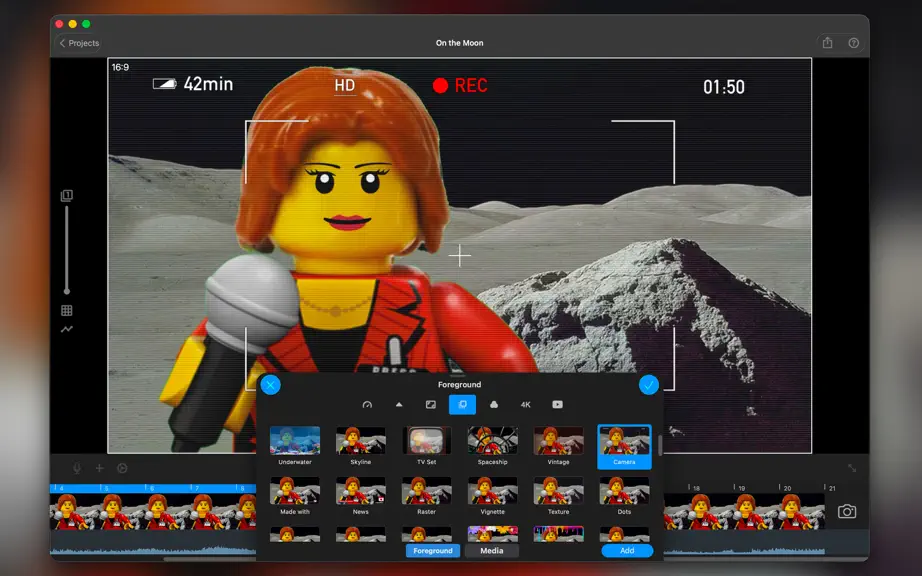
Task: Open the share export icon
Action: [x=827, y=43]
